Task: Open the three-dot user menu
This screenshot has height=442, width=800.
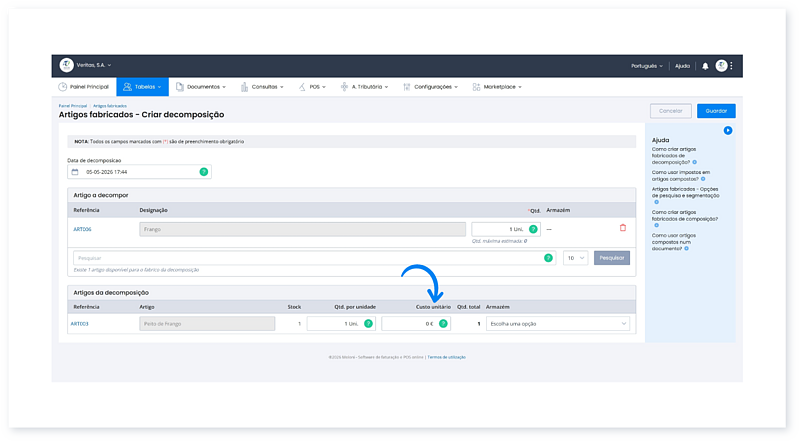Action: pyautogui.click(x=731, y=66)
